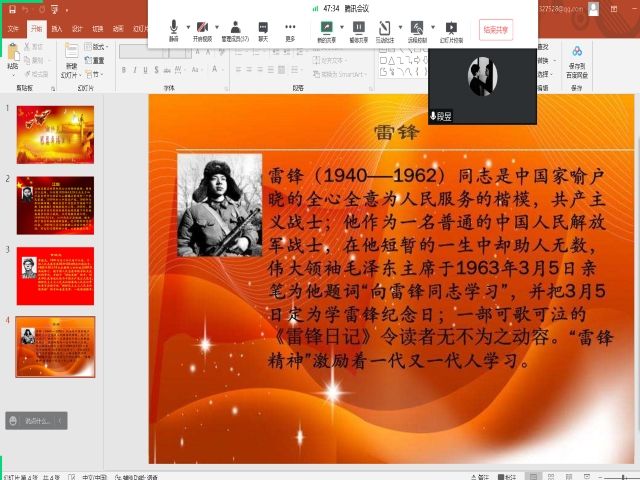This screenshot has height=480, width=640.
Task: Open the Section (节) dropdown
Action: coord(93,74)
